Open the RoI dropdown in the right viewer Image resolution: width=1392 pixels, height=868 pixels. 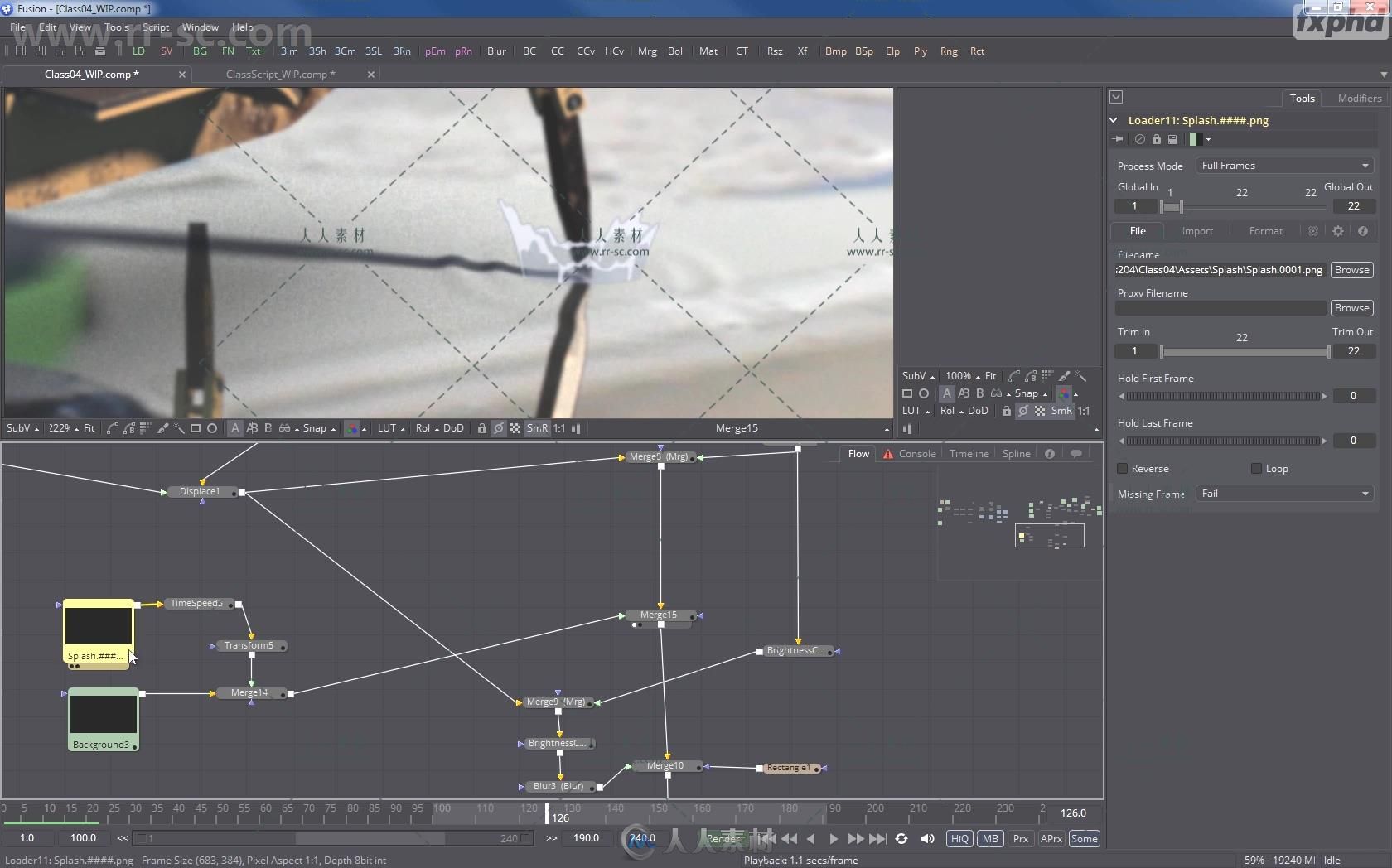(951, 411)
